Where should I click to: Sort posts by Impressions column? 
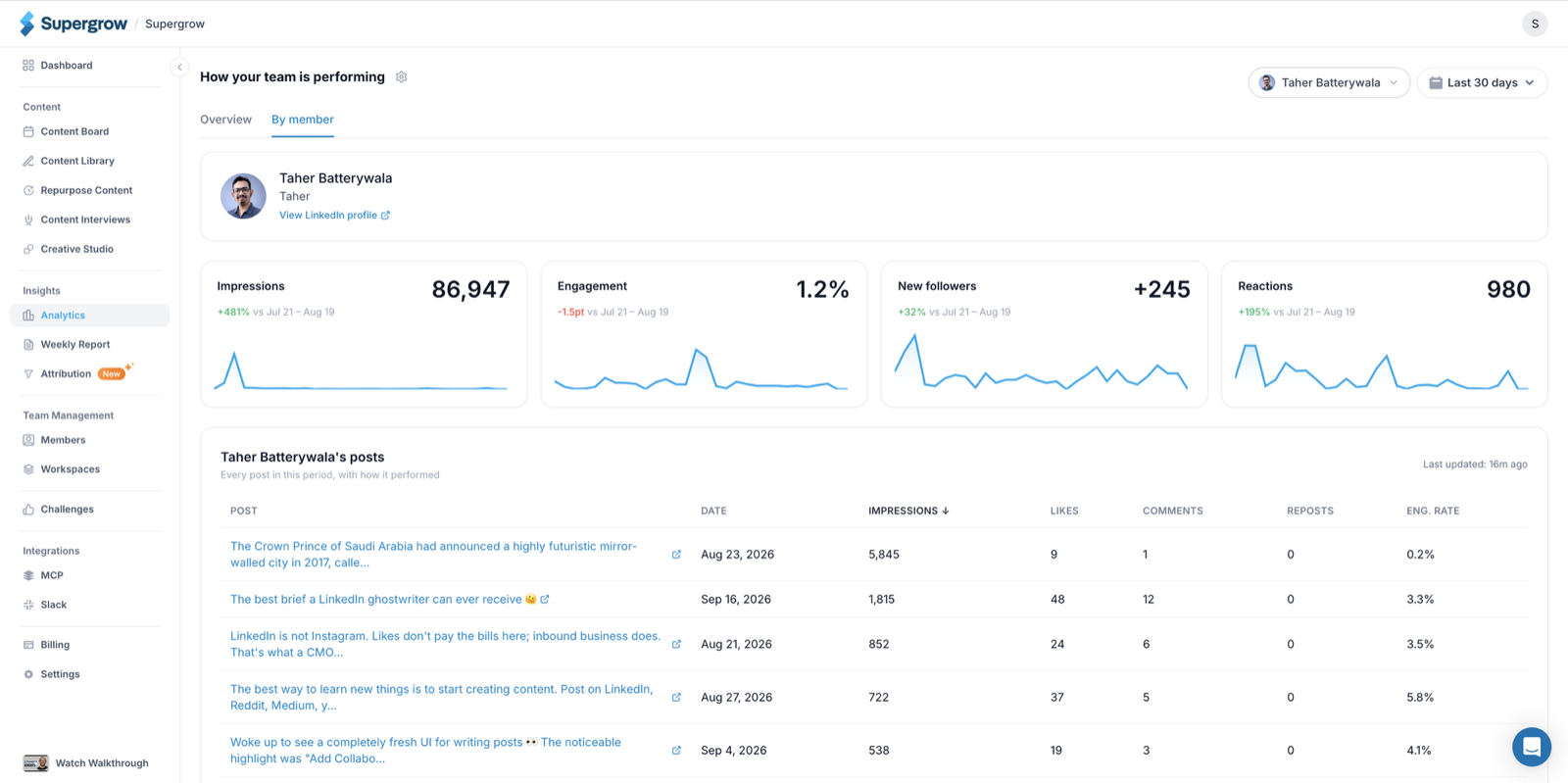click(x=908, y=511)
